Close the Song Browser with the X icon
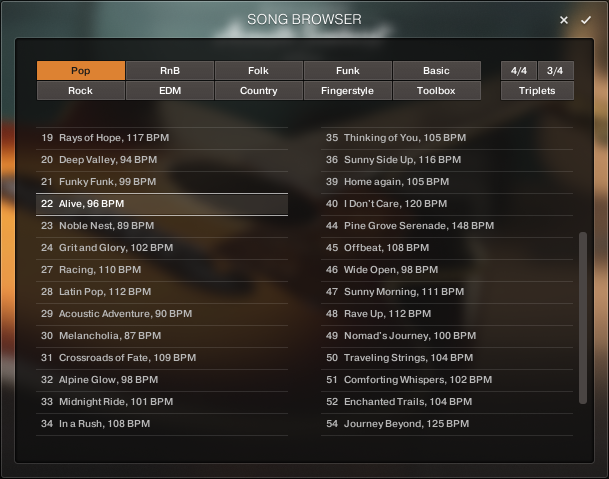Screen dimensions: 609x479 564,20
